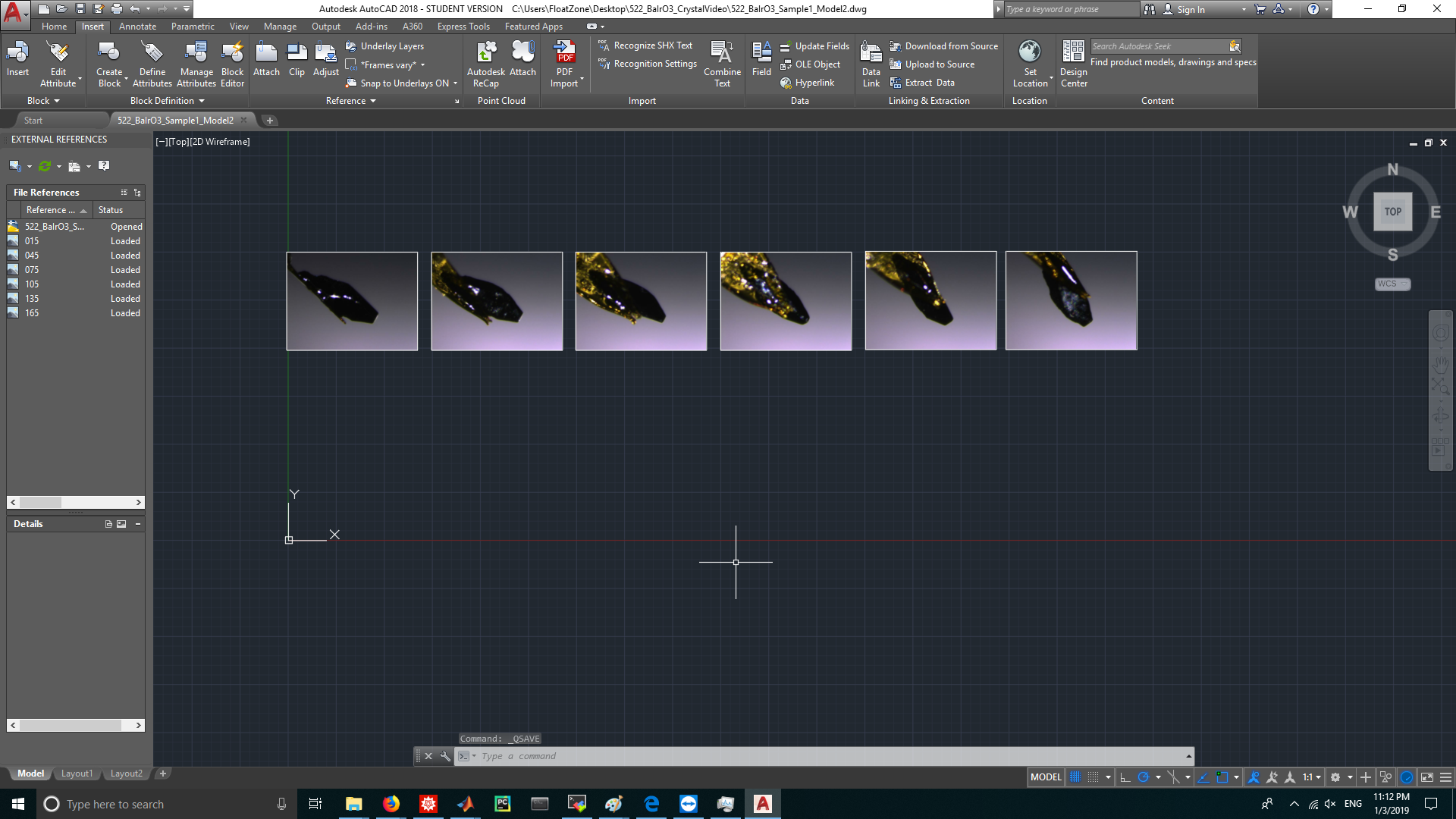1456x819 pixels.
Task: Click the Details pane horizontal scrollbar
Action: (x=75, y=725)
